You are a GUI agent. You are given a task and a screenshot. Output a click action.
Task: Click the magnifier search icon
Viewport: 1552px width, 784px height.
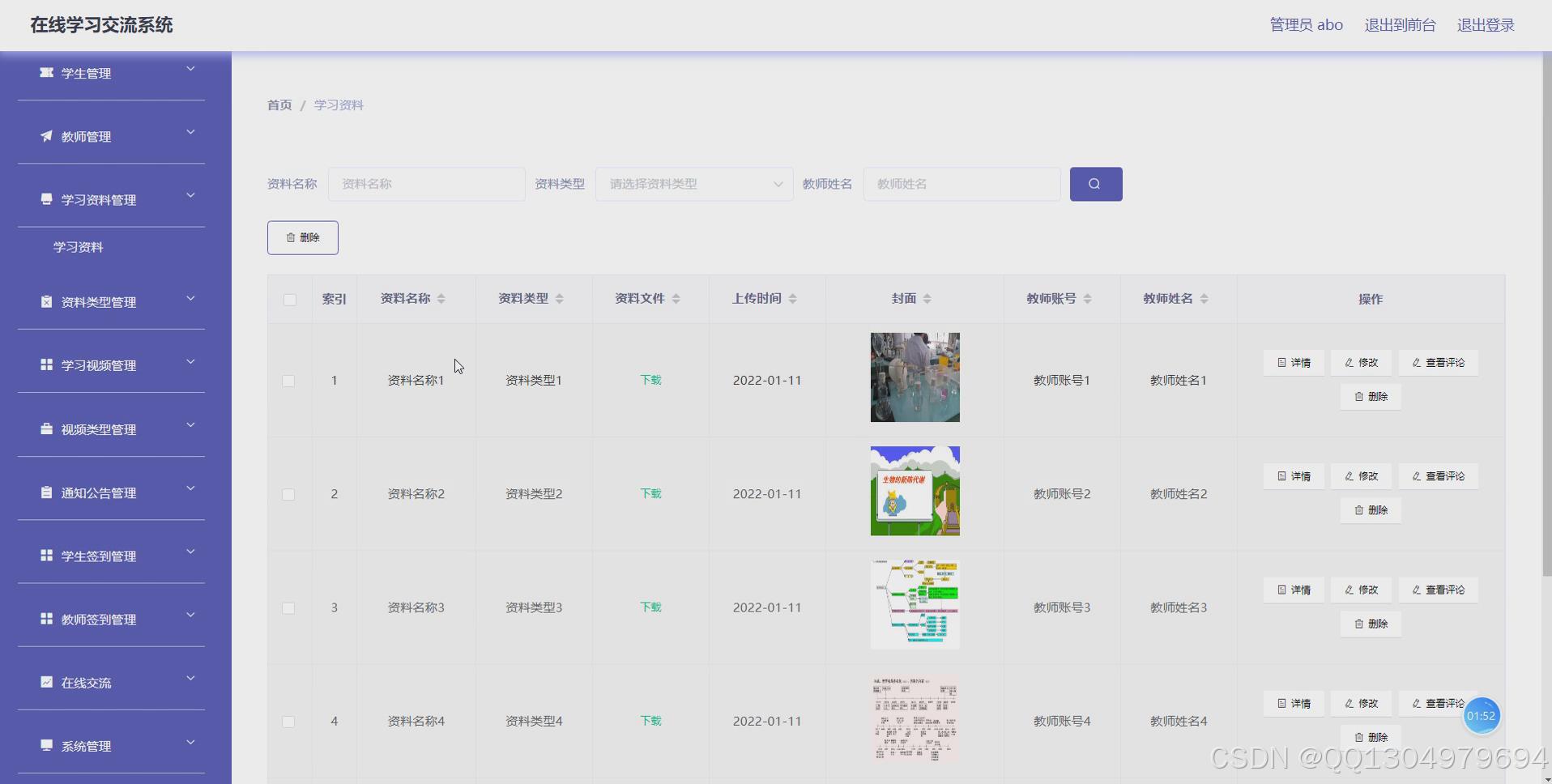point(1095,184)
